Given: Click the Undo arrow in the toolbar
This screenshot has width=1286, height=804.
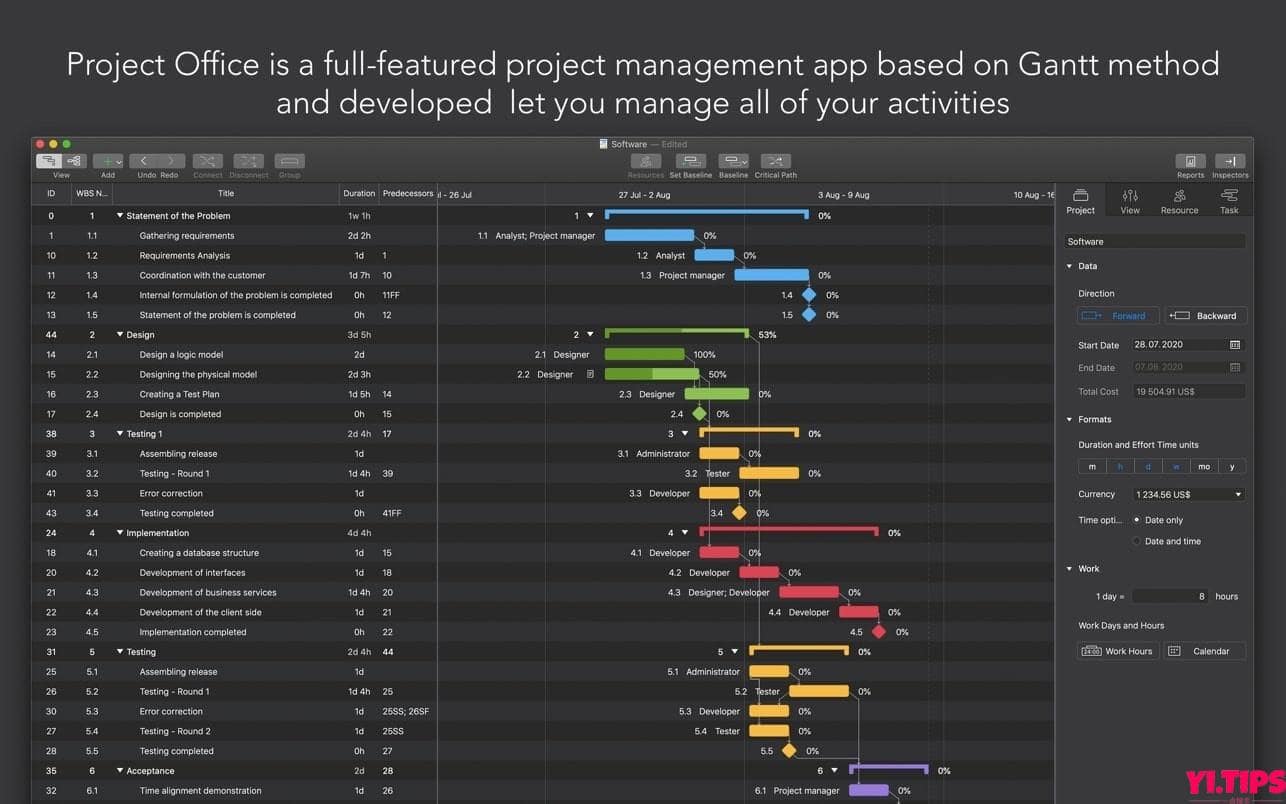Looking at the screenshot, I should tap(144, 161).
